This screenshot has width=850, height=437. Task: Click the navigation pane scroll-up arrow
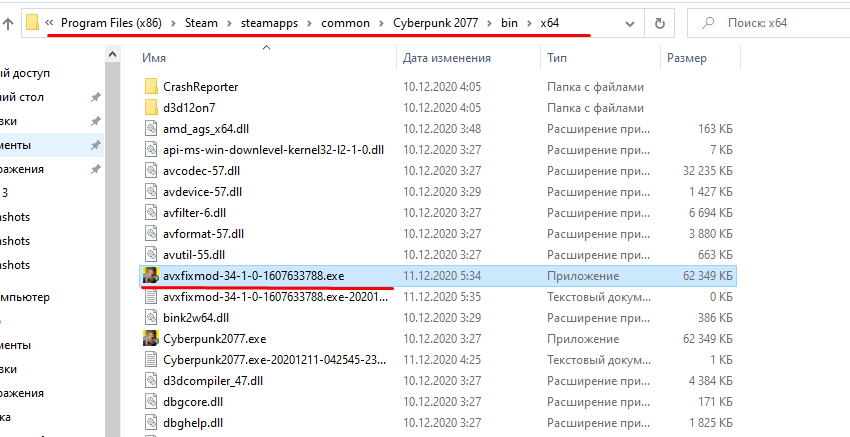(112, 54)
